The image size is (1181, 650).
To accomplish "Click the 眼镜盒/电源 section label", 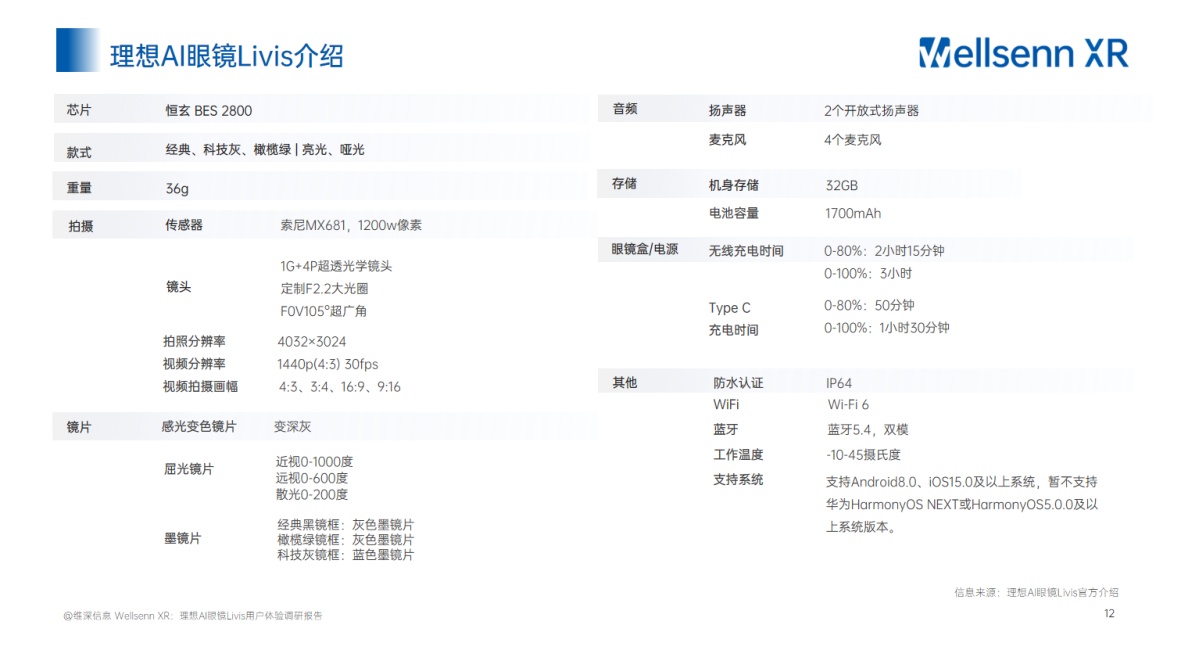I will (645, 249).
